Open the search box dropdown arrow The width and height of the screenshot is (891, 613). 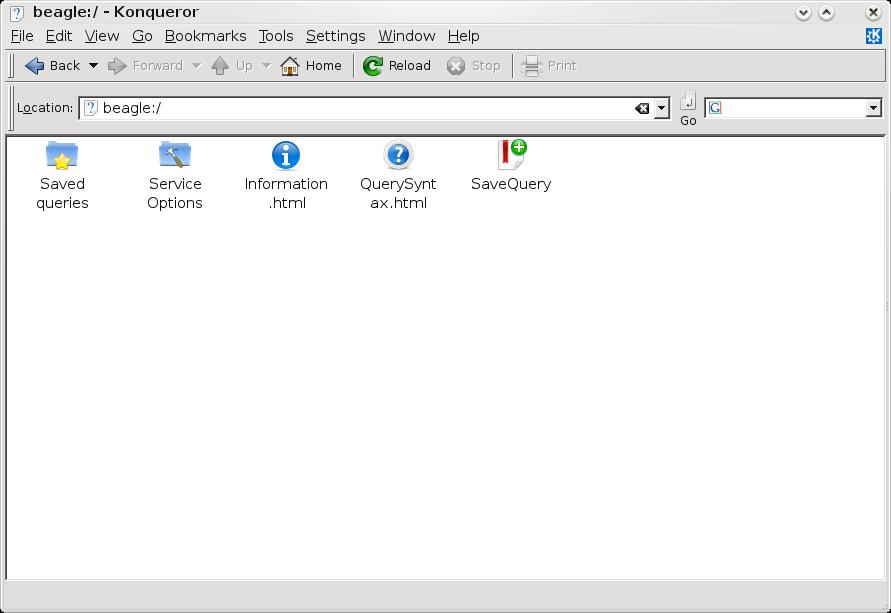(873, 108)
